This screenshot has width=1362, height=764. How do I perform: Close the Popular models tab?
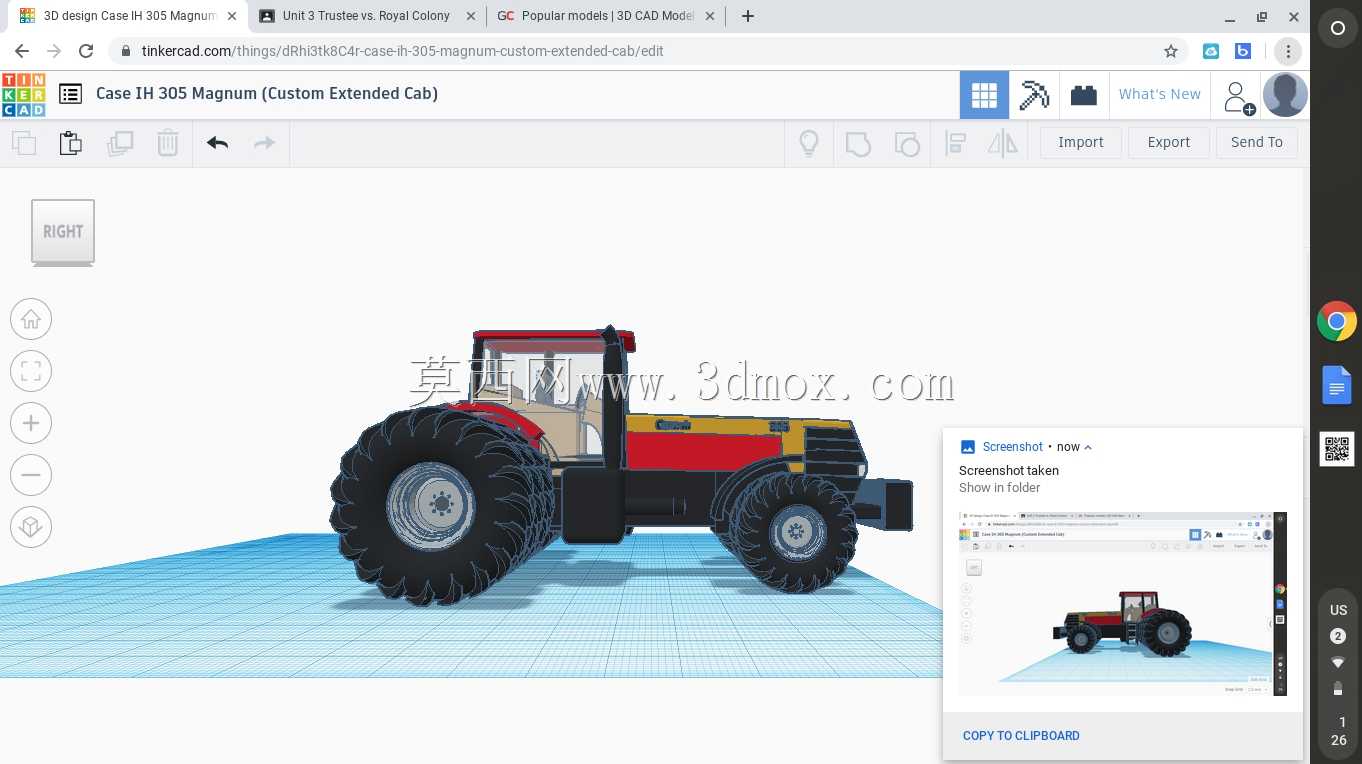coord(710,16)
